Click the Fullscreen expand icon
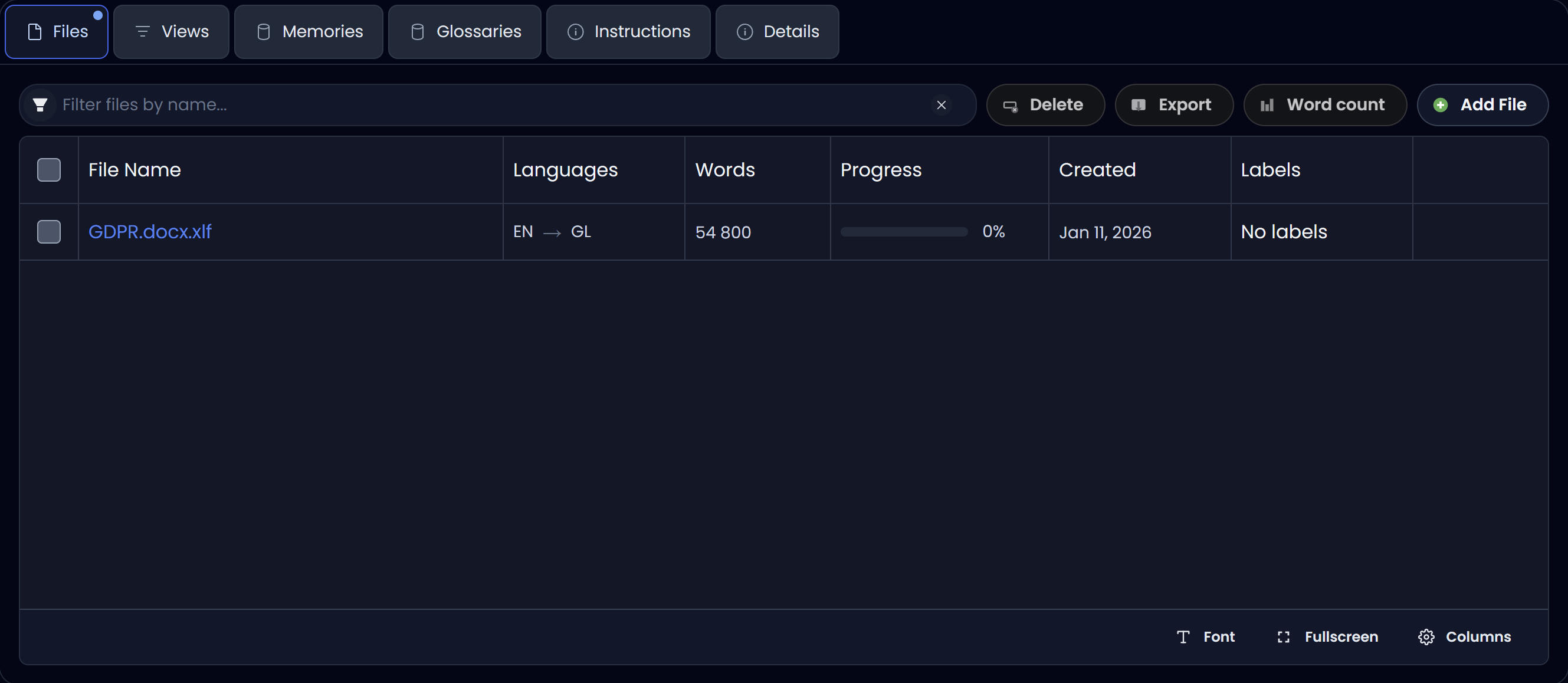Viewport: 1568px width, 683px height. tap(1284, 637)
